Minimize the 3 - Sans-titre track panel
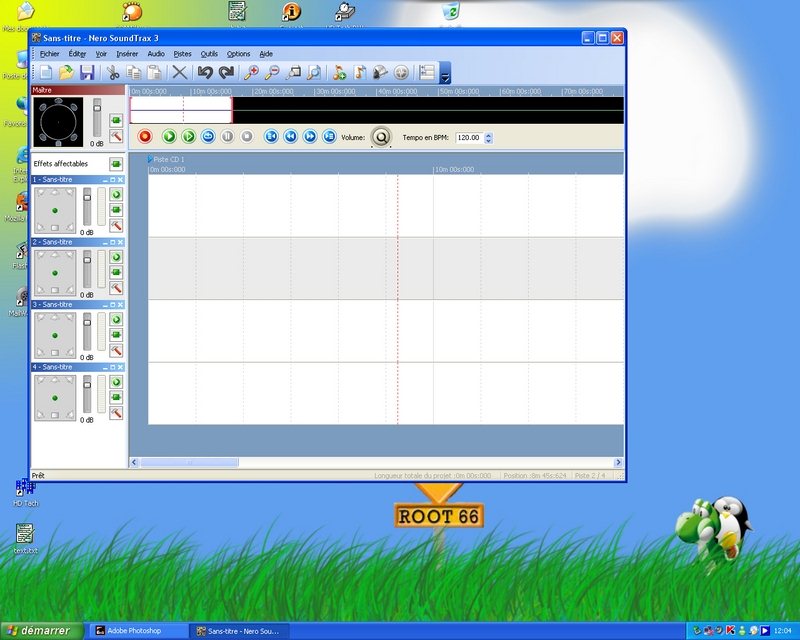The height and width of the screenshot is (640, 800). 105,305
